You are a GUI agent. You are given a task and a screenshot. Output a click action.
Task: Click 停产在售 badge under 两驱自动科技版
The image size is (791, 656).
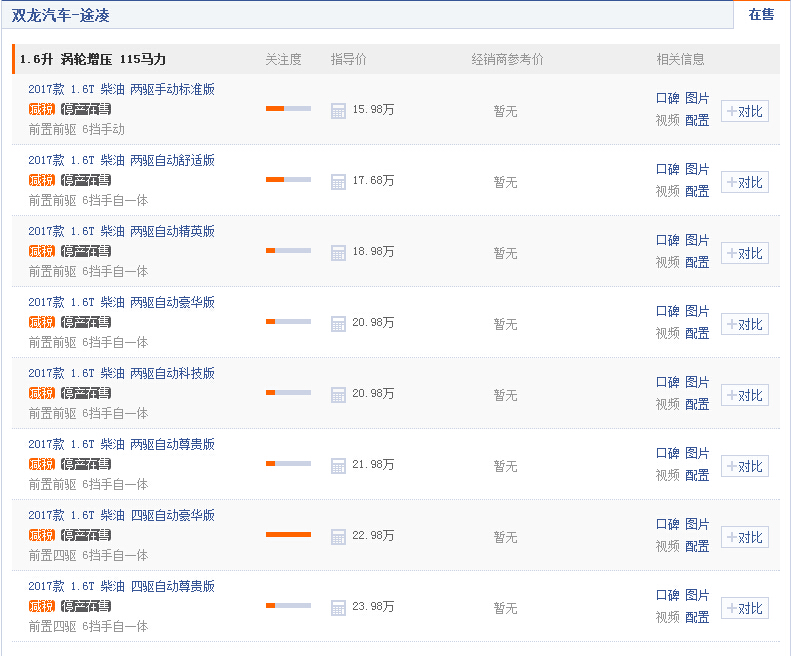86,393
